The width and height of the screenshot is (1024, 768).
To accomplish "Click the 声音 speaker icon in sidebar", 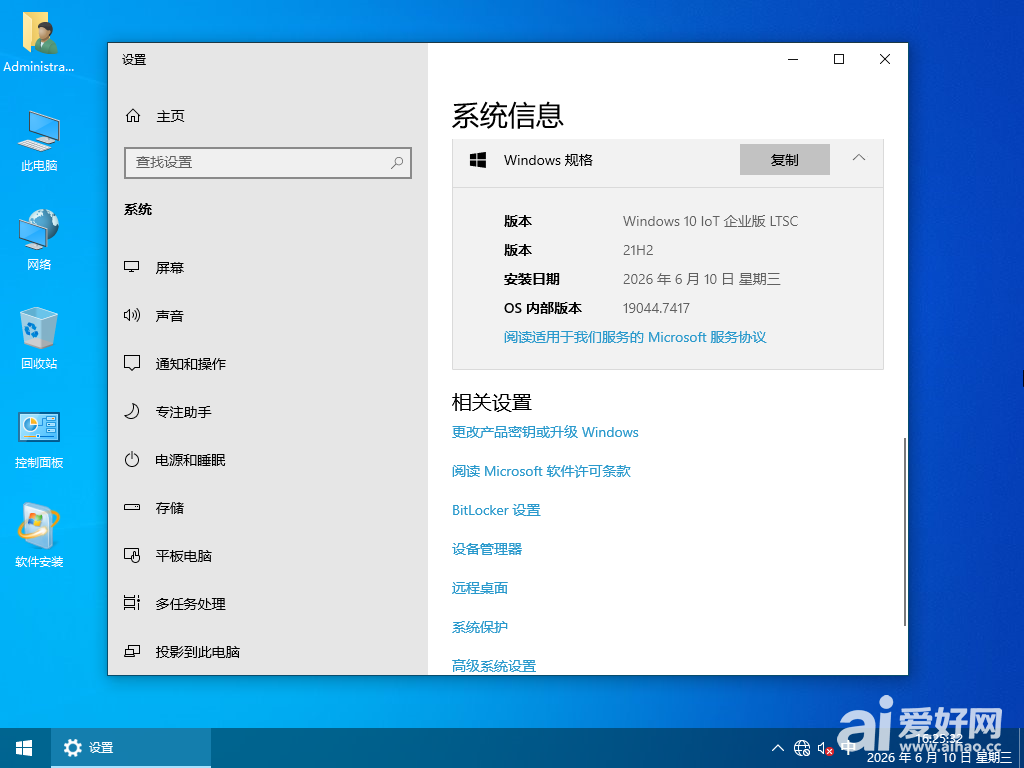I will (132, 315).
